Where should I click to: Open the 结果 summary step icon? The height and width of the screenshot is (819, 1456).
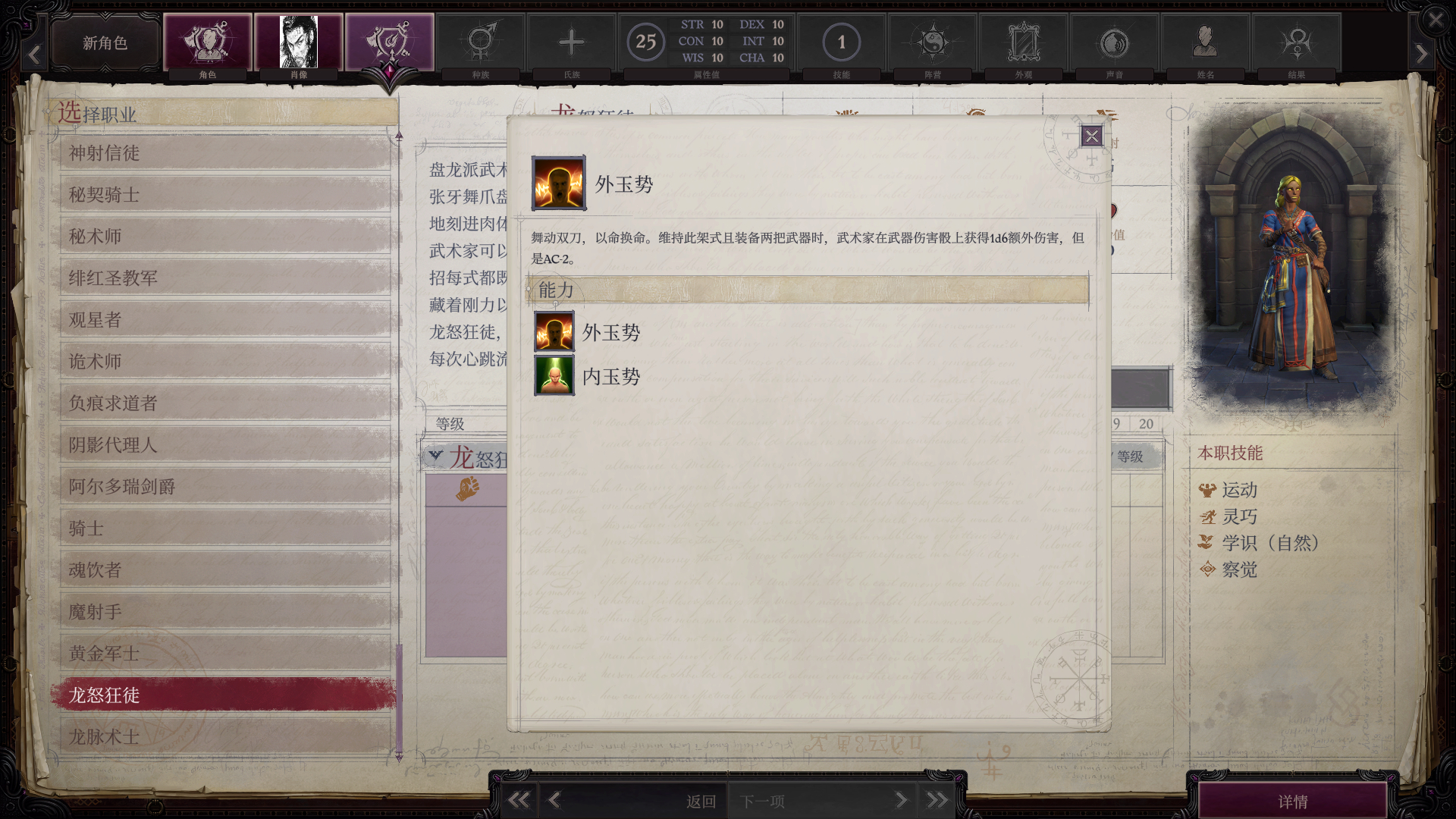(x=1297, y=42)
